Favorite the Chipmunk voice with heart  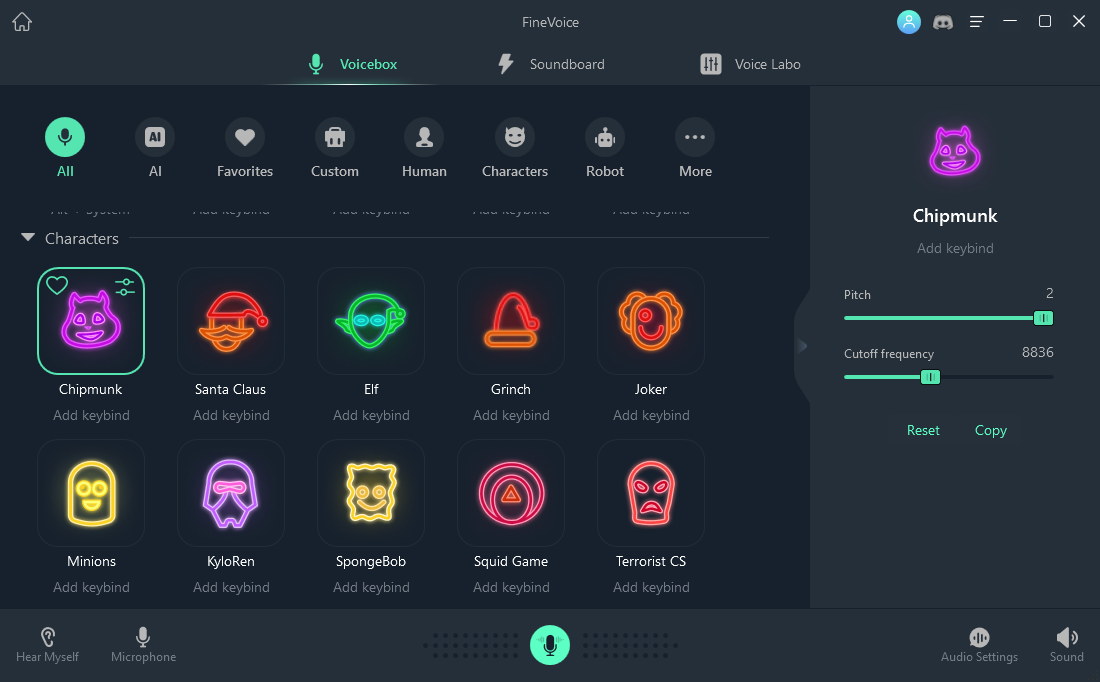click(57, 285)
